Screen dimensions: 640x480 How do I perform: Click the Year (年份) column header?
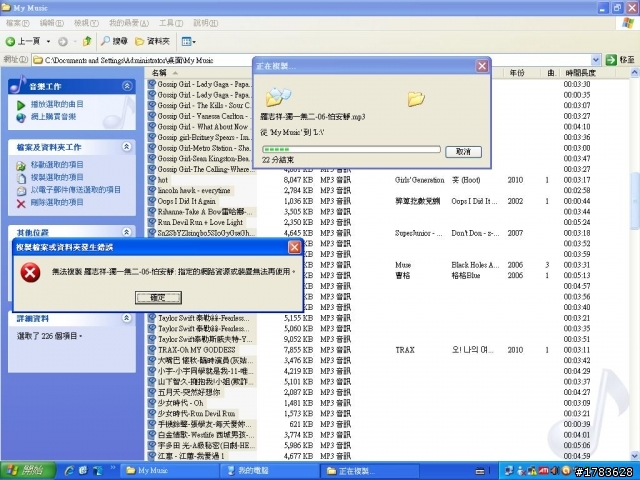(516, 73)
